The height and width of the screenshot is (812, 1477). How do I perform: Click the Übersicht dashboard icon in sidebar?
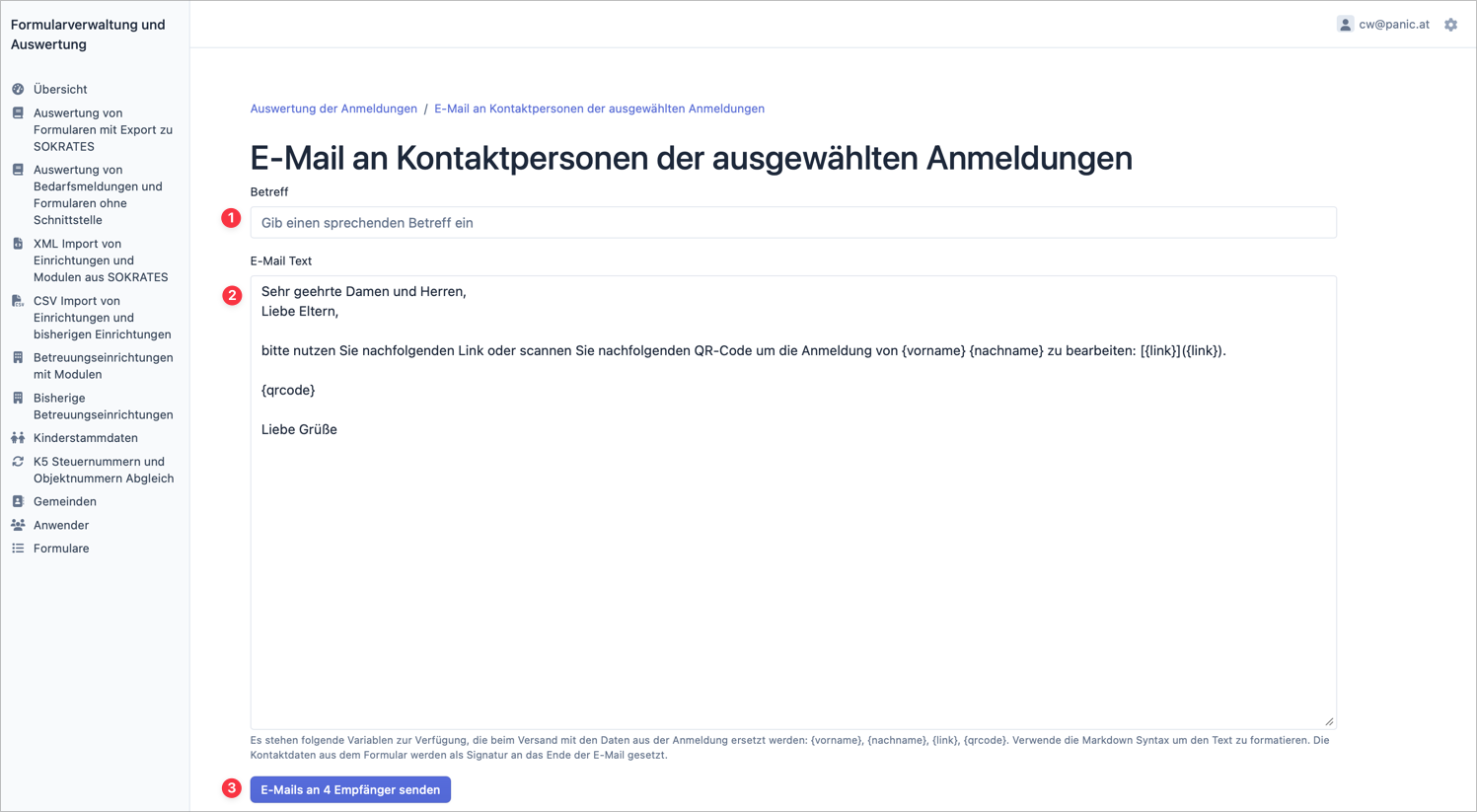(18, 89)
